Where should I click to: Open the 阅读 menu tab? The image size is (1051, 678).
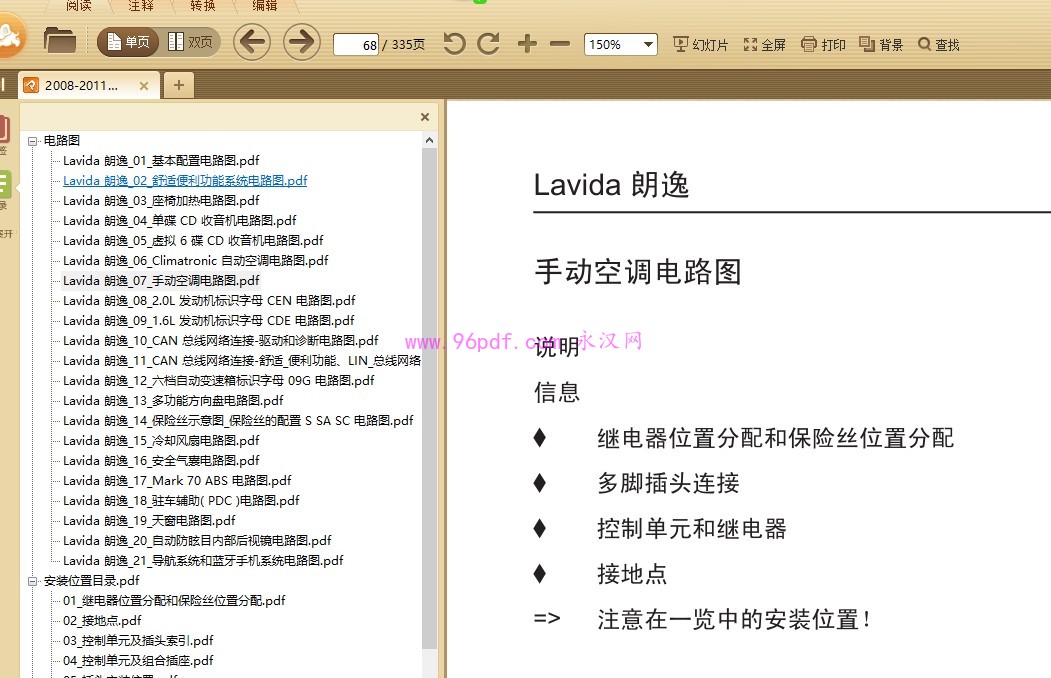[x=79, y=5]
